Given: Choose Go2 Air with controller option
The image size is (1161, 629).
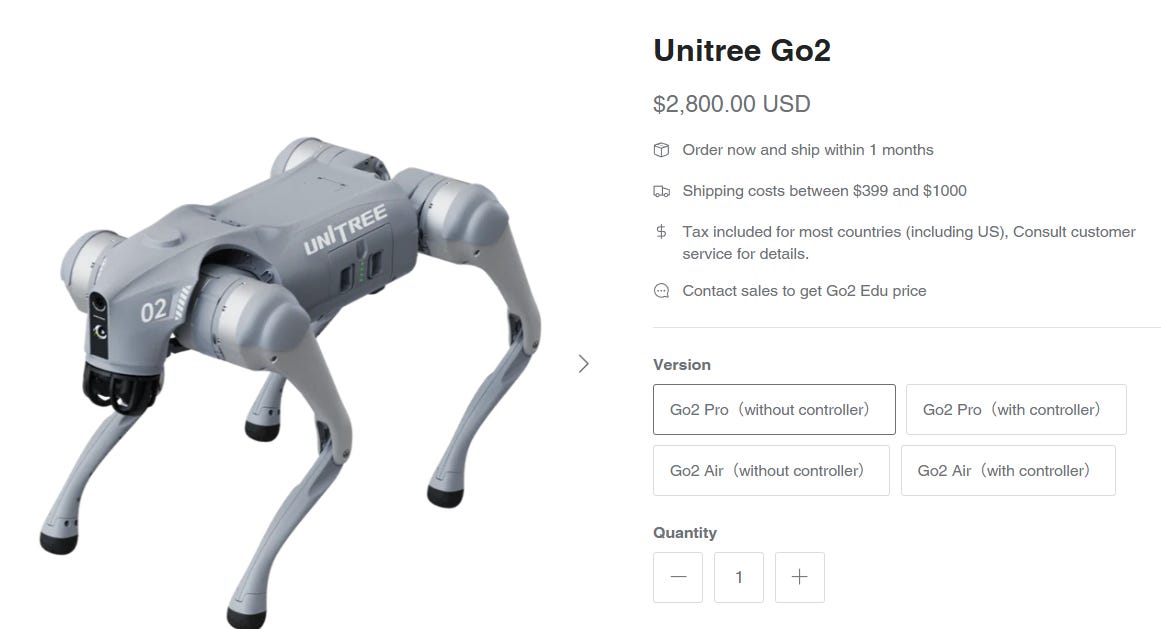Looking at the screenshot, I should coord(1008,471).
